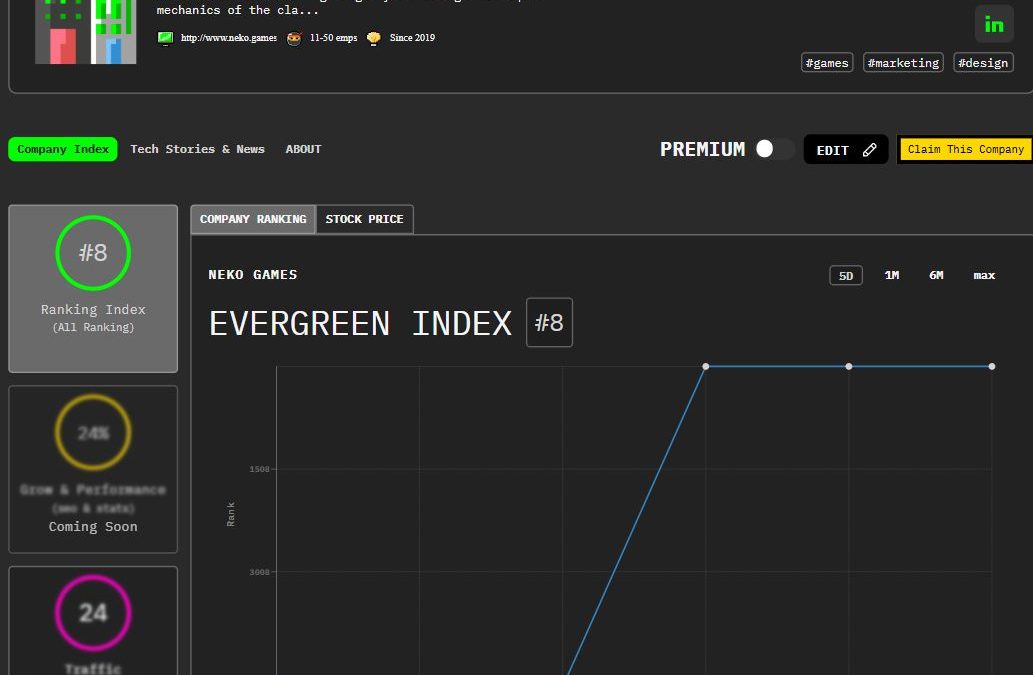This screenshot has height=675, width=1033.
Task: Switch to Company Index tab
Action: tap(63, 149)
